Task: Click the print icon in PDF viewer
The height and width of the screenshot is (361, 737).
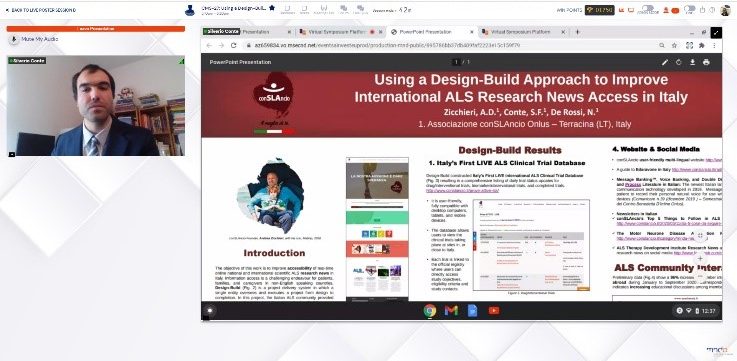Action: point(706,62)
